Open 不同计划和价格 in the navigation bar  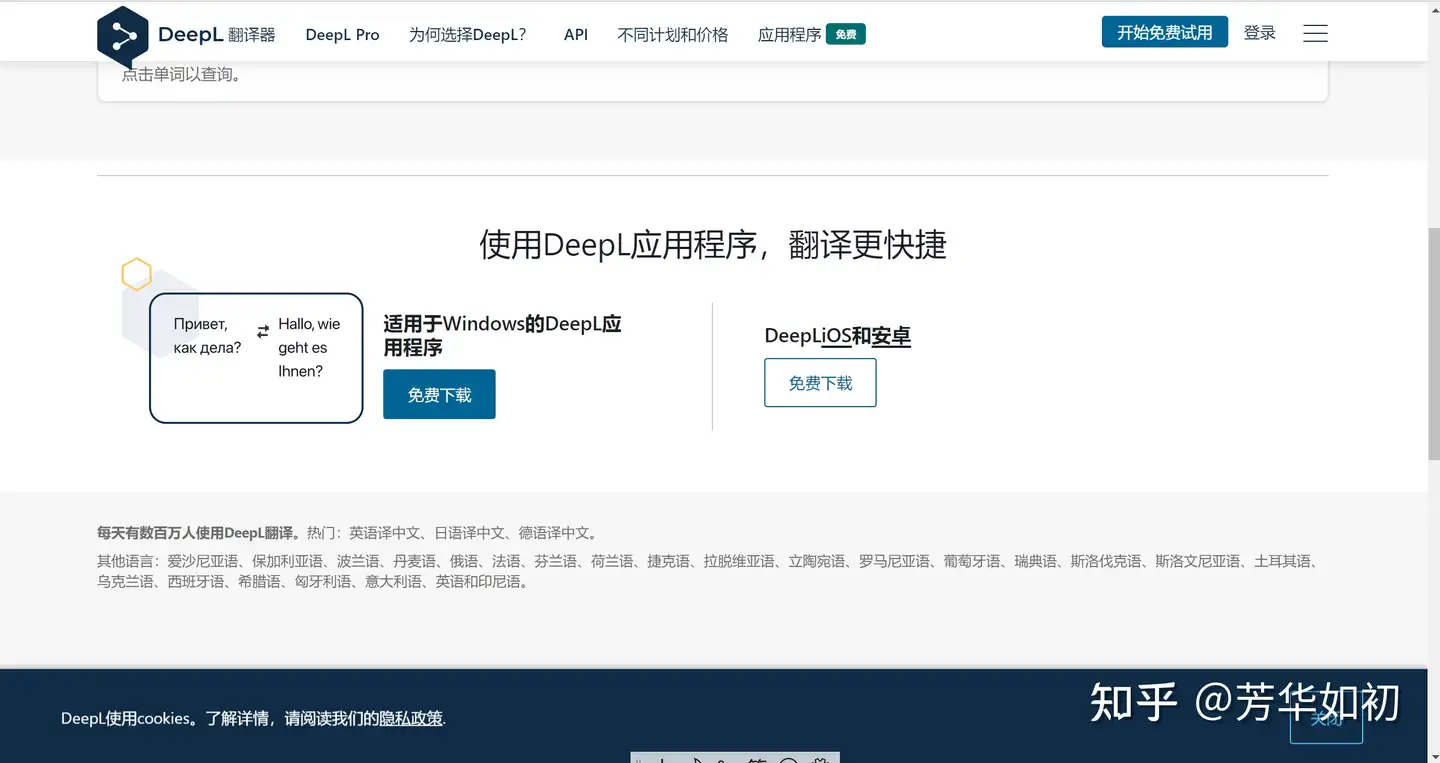(x=672, y=34)
